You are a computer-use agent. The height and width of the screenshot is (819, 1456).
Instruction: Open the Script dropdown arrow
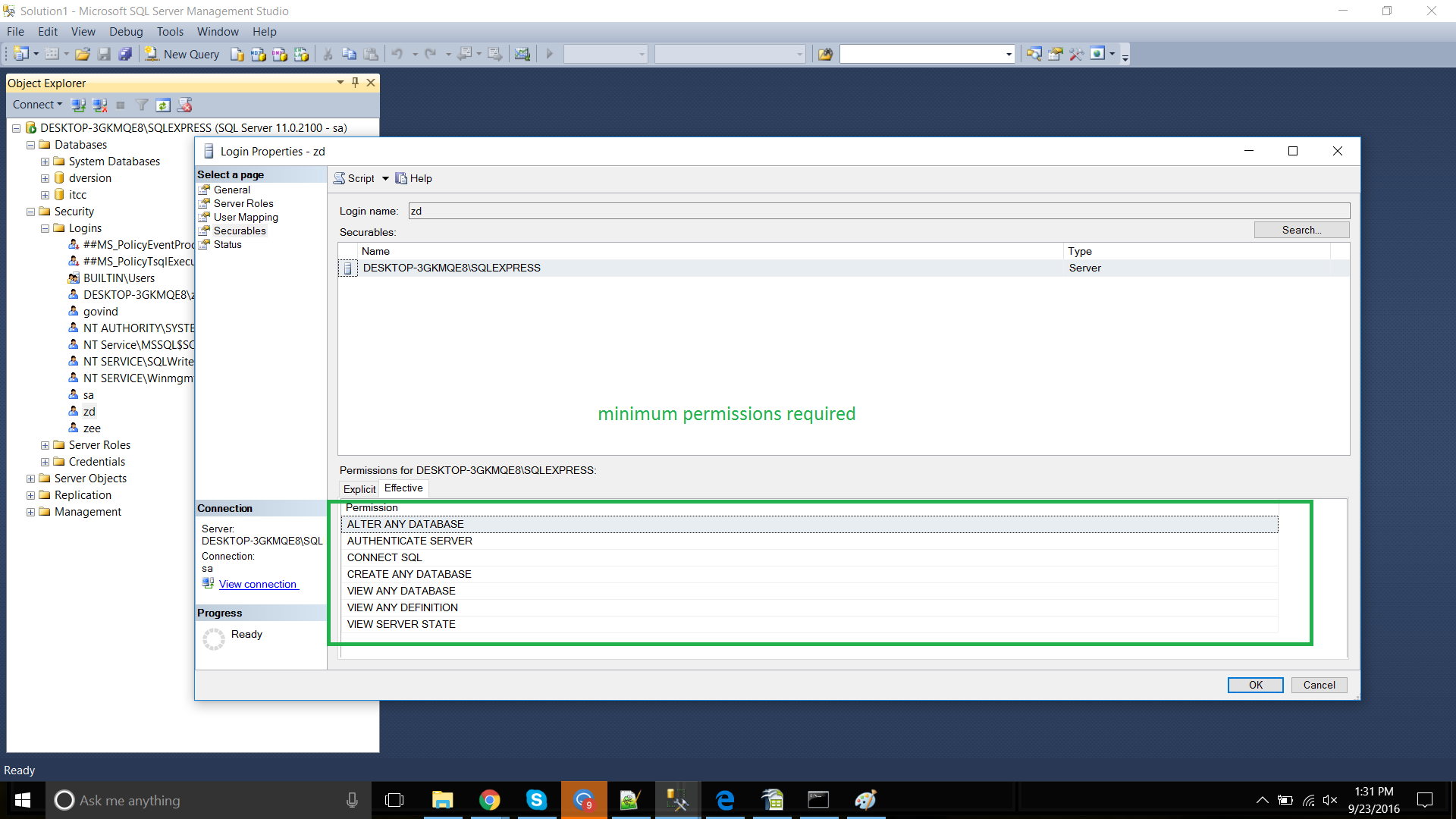coord(385,178)
